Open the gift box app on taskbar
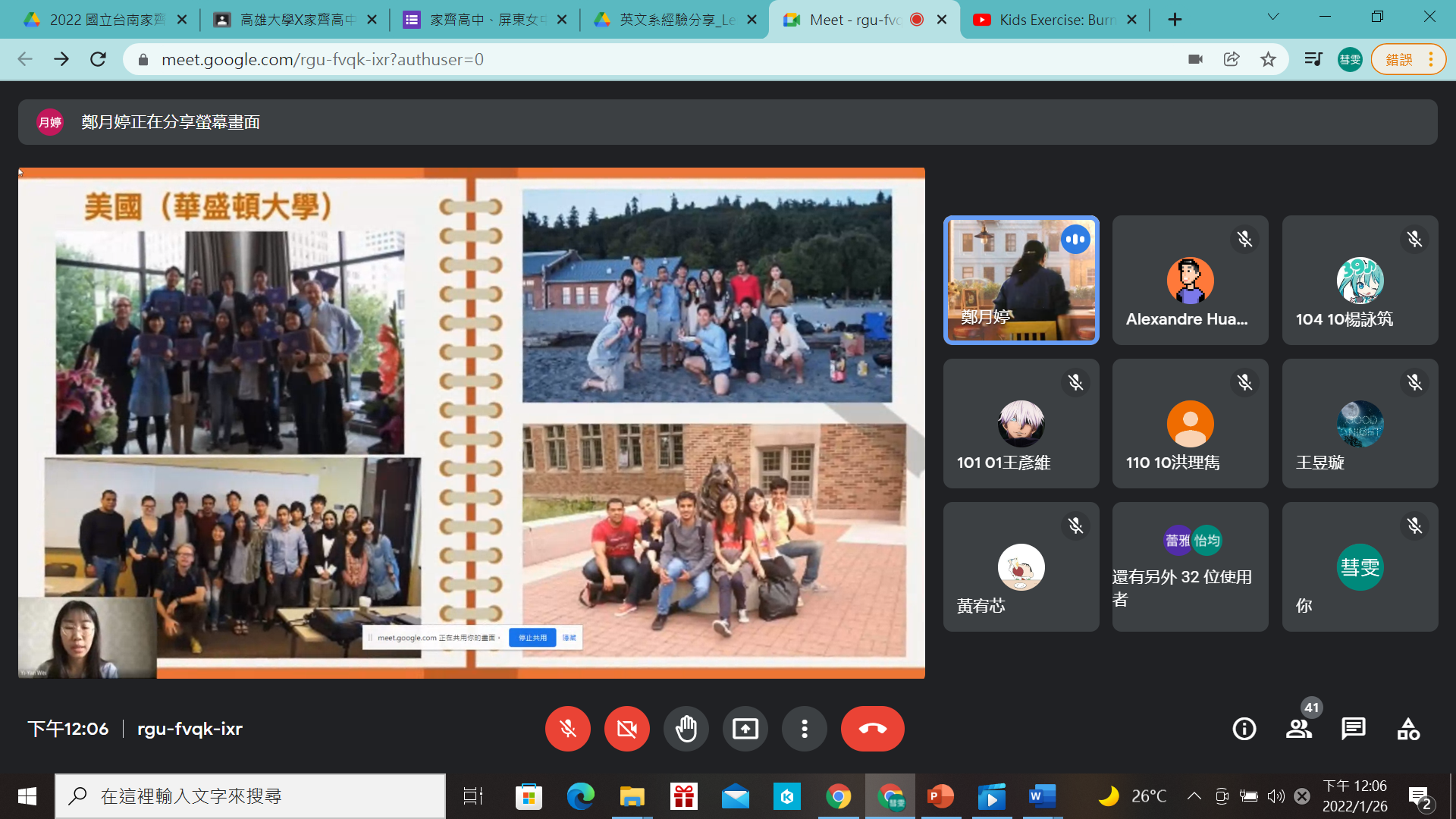 [x=683, y=796]
